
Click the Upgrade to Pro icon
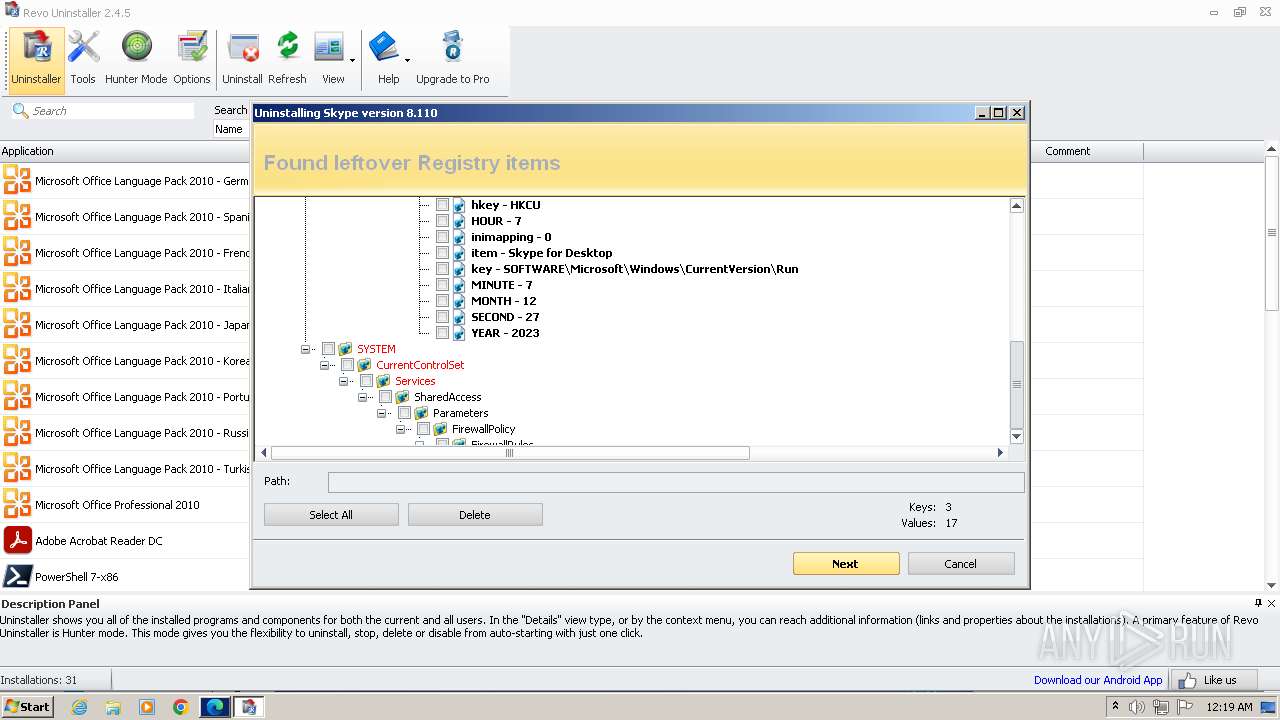pyautogui.click(x=452, y=59)
